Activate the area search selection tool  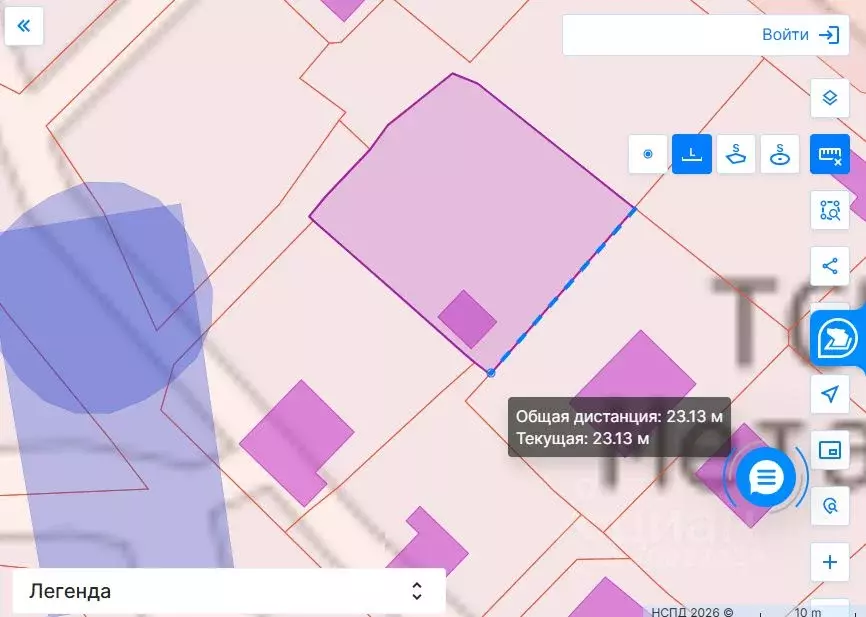click(829, 210)
